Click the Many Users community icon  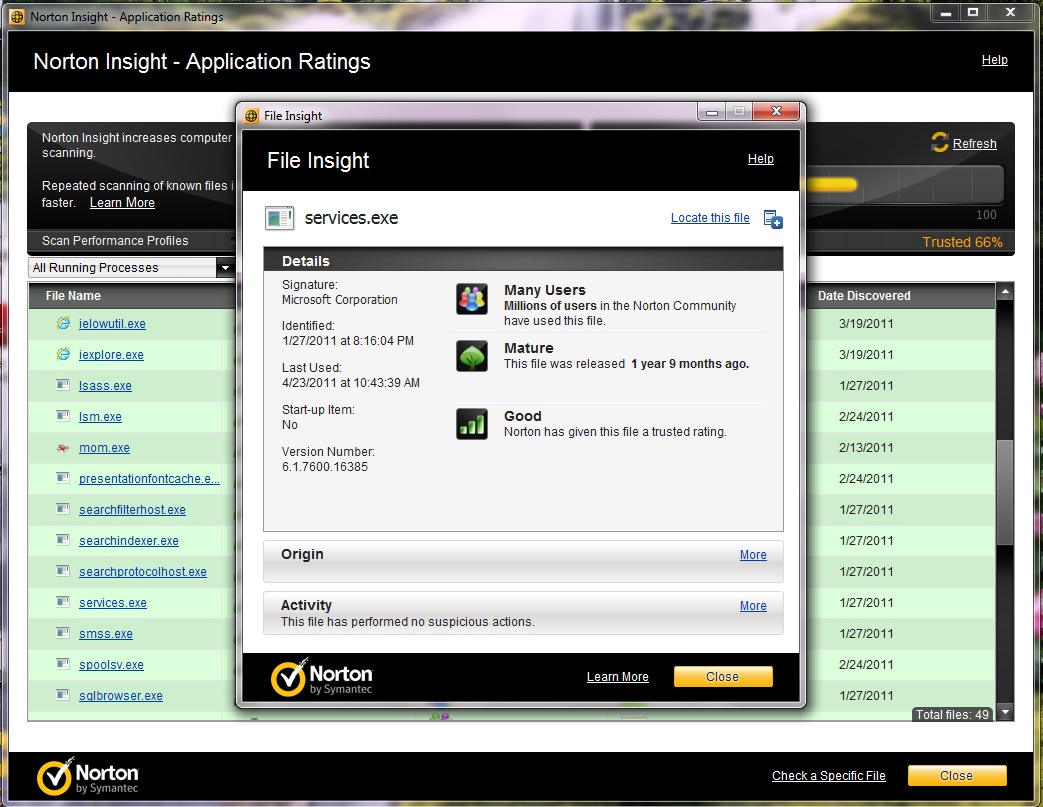pos(472,299)
